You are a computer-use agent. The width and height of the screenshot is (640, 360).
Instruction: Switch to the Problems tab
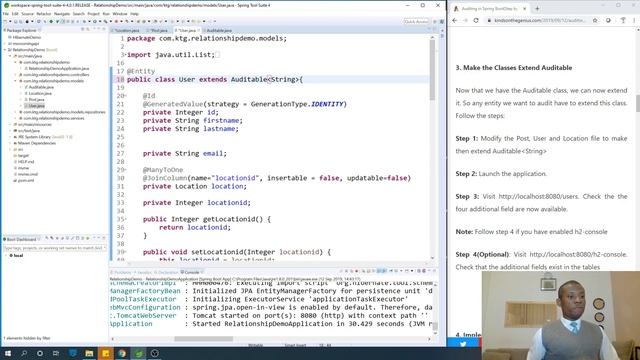pyautogui.click(x=122, y=272)
